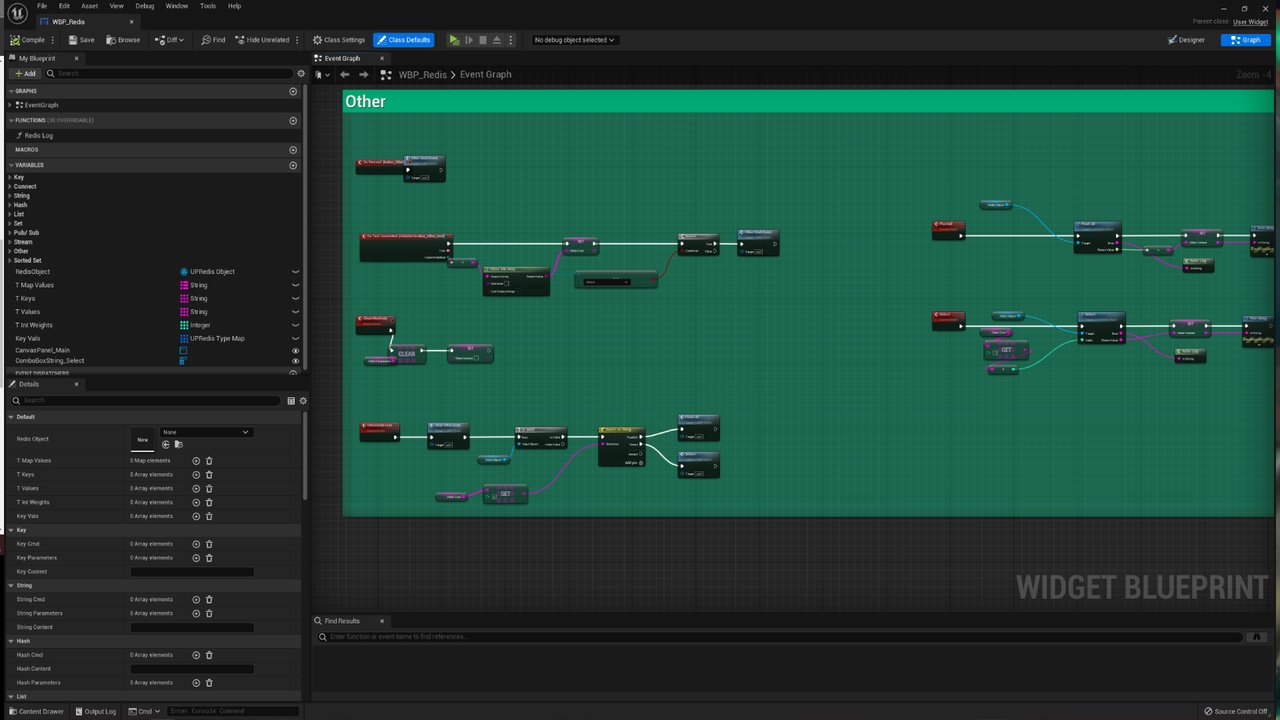Click the Play simulation button

[454, 40]
